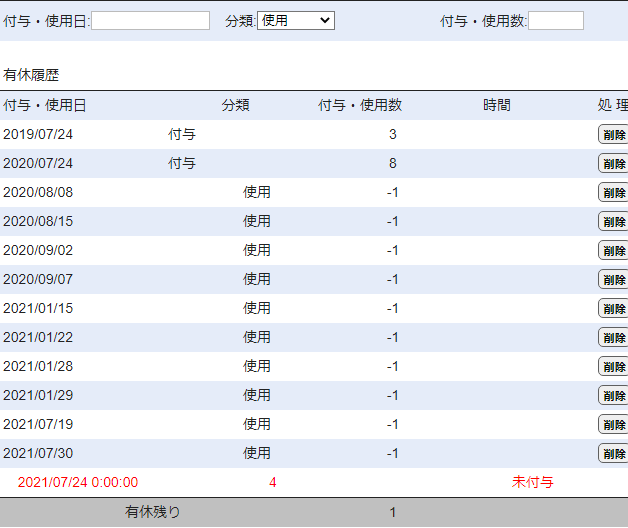Delete the 2019/07/24 付与 record
Image resolution: width=628 pixels, height=528 pixels.
[613, 135]
